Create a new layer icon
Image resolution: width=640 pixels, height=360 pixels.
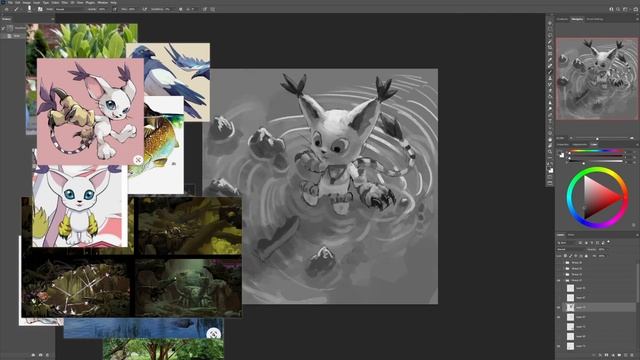(626, 355)
